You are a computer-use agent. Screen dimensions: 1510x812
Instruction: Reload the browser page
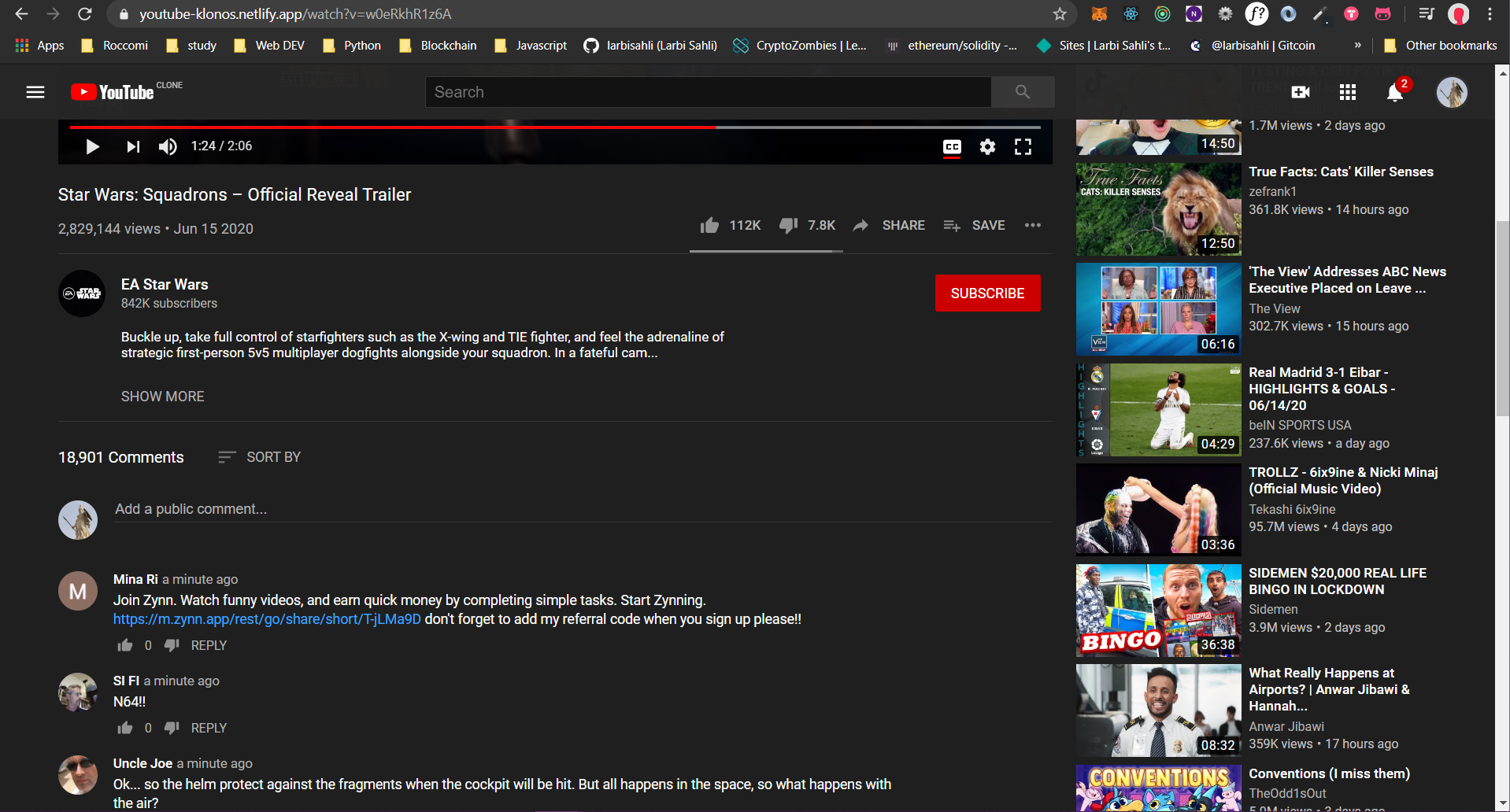pos(85,14)
